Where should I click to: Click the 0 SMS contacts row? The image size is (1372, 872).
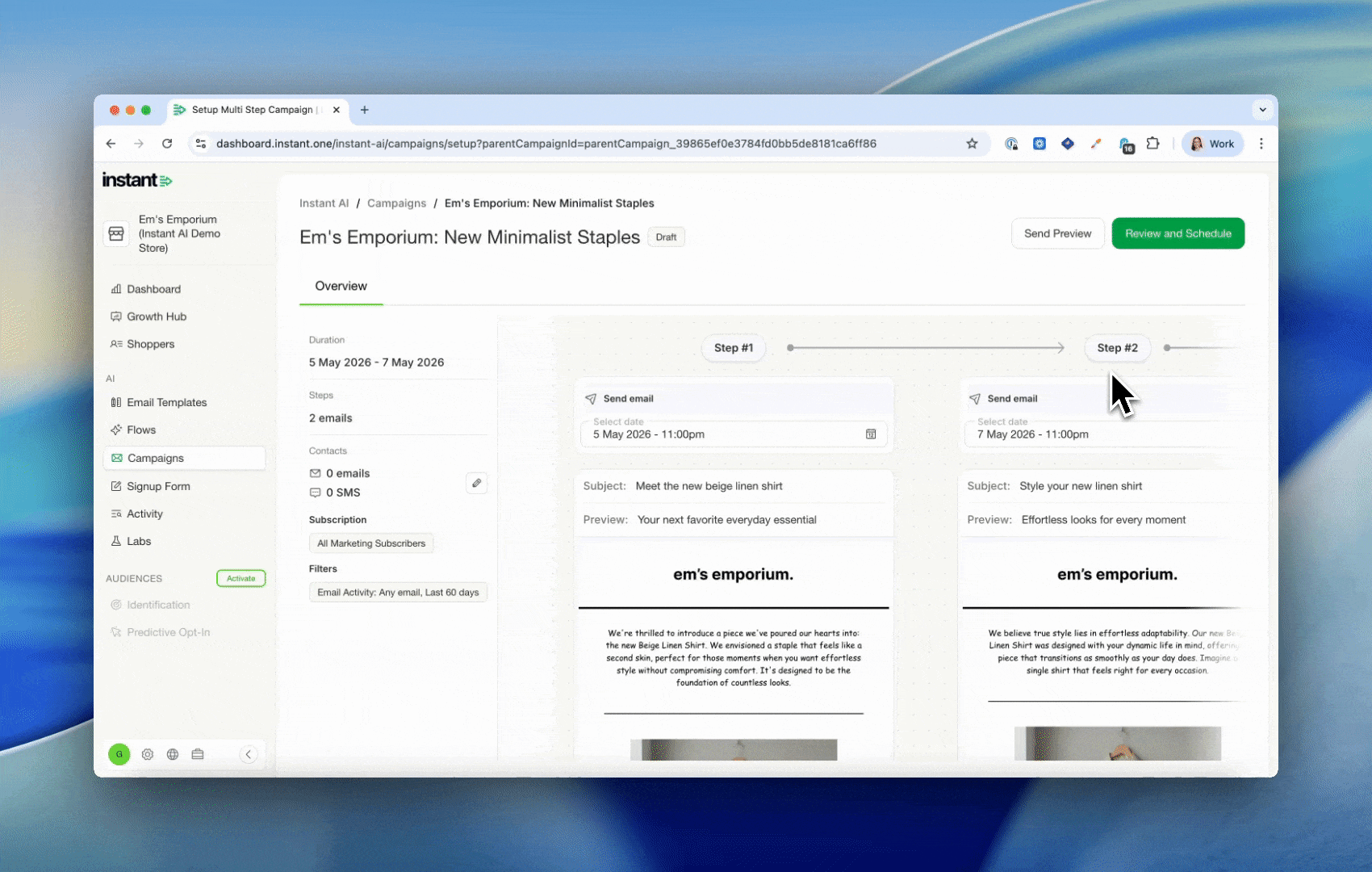(x=335, y=493)
